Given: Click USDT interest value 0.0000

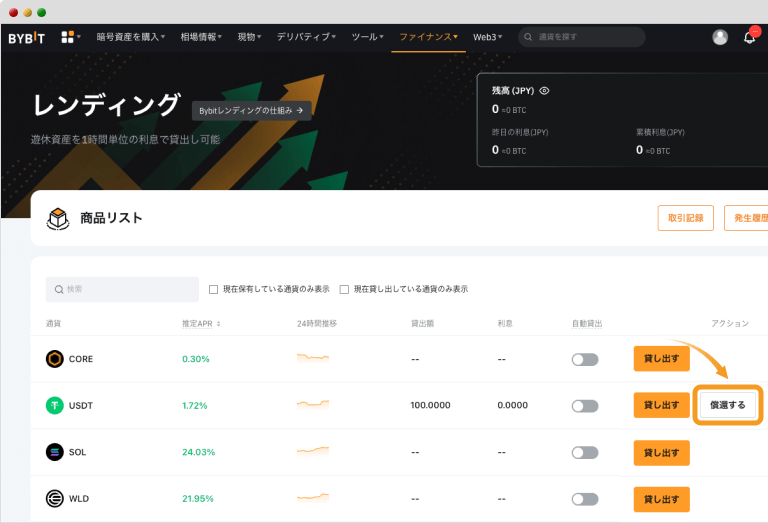Looking at the screenshot, I should pyautogui.click(x=512, y=405).
